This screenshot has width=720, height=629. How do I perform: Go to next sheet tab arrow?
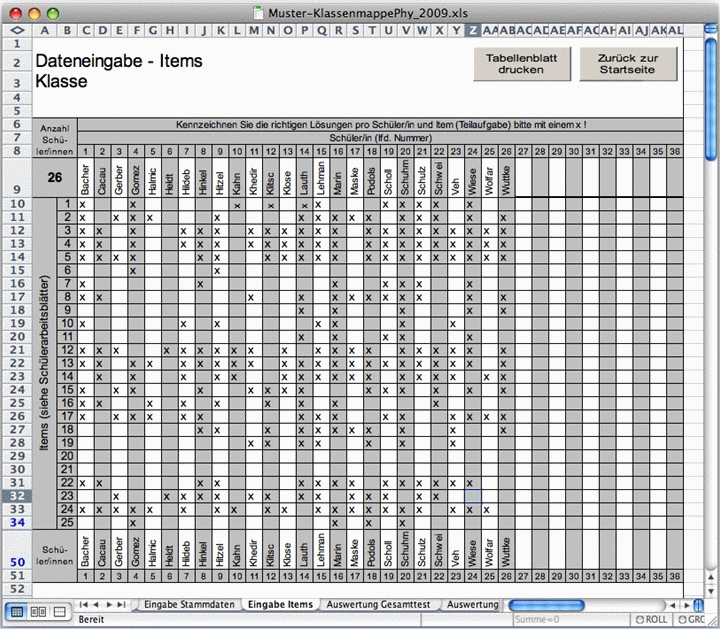point(109,605)
